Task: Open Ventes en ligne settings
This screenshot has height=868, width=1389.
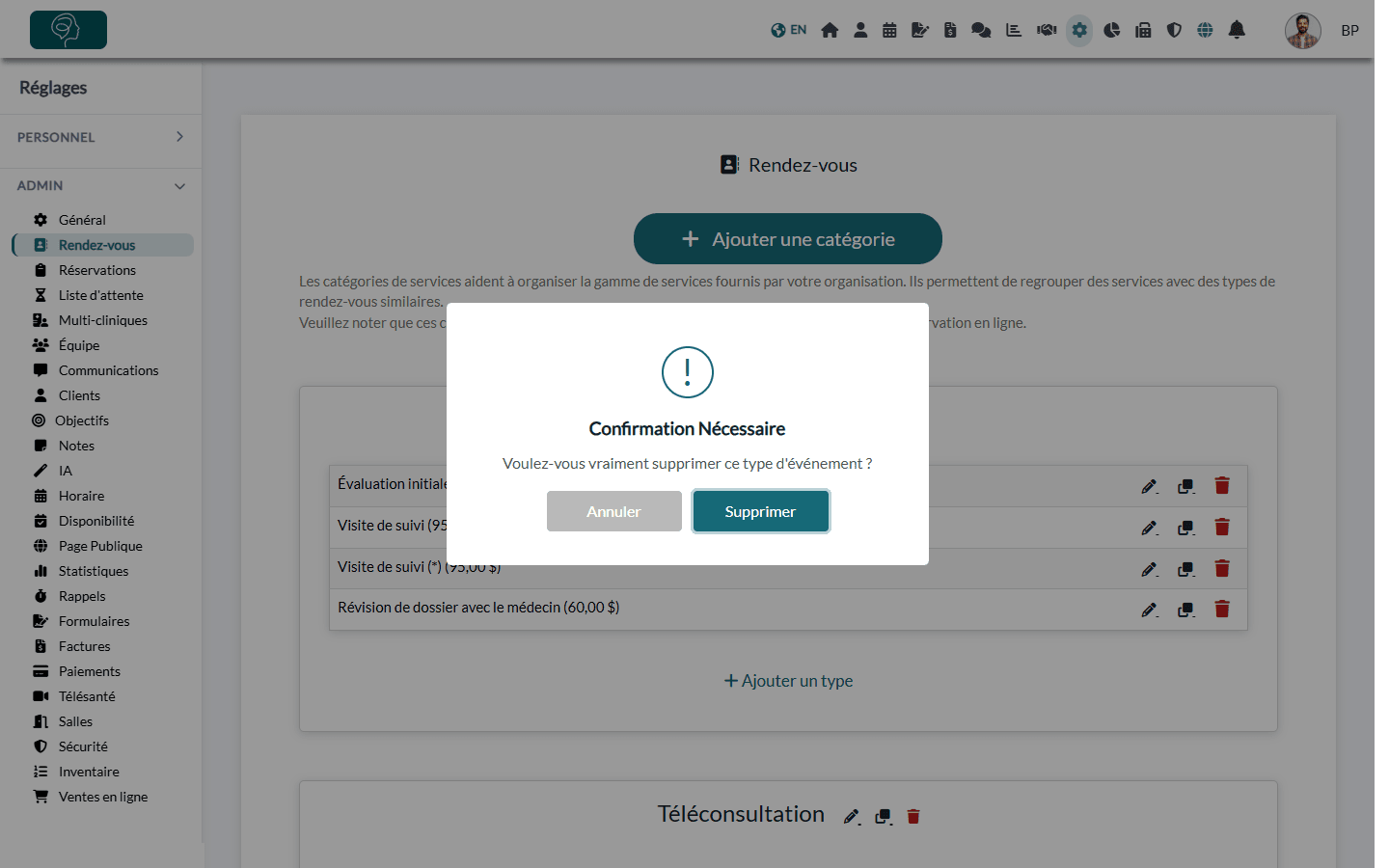Action: tap(102, 797)
